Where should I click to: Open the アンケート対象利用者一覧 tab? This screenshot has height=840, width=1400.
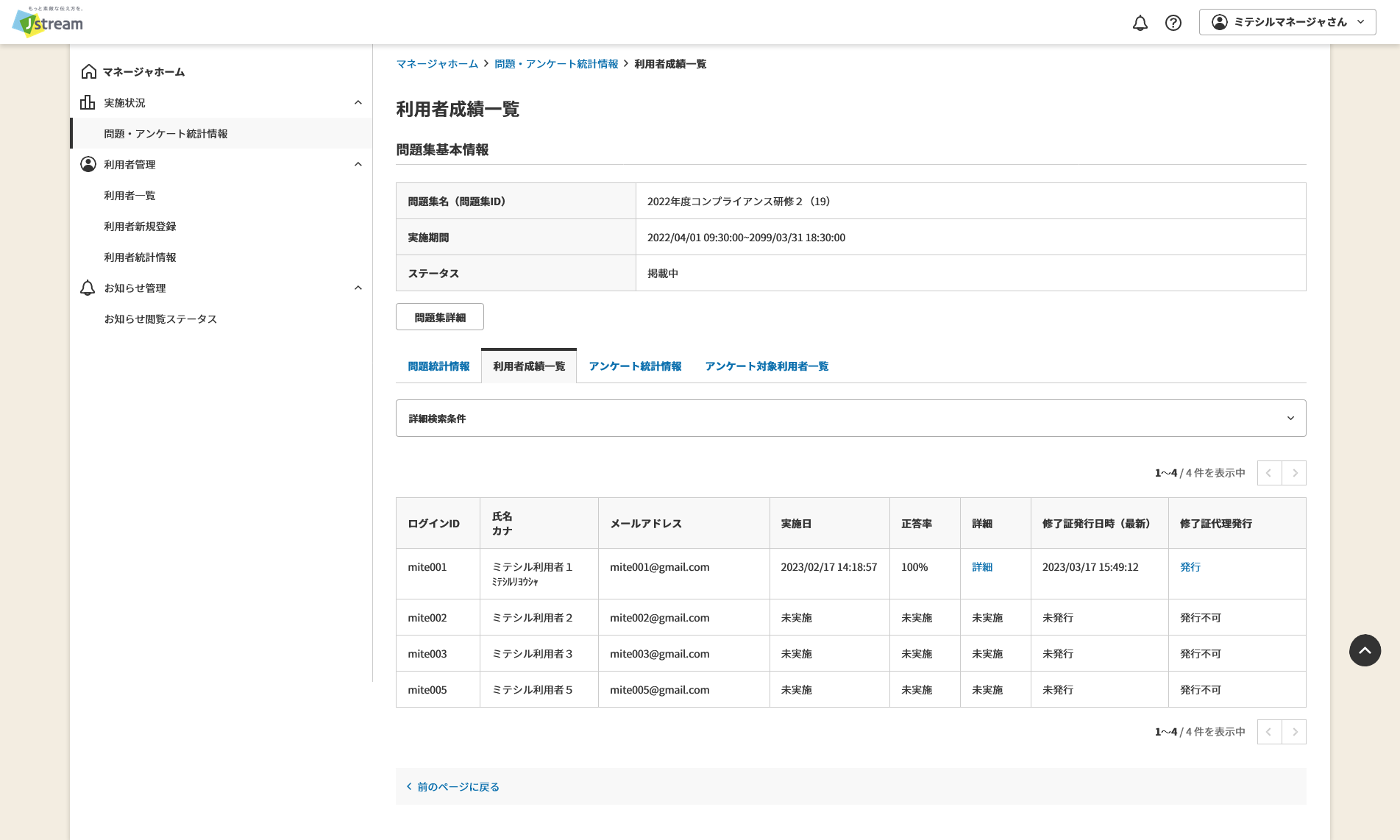(767, 366)
